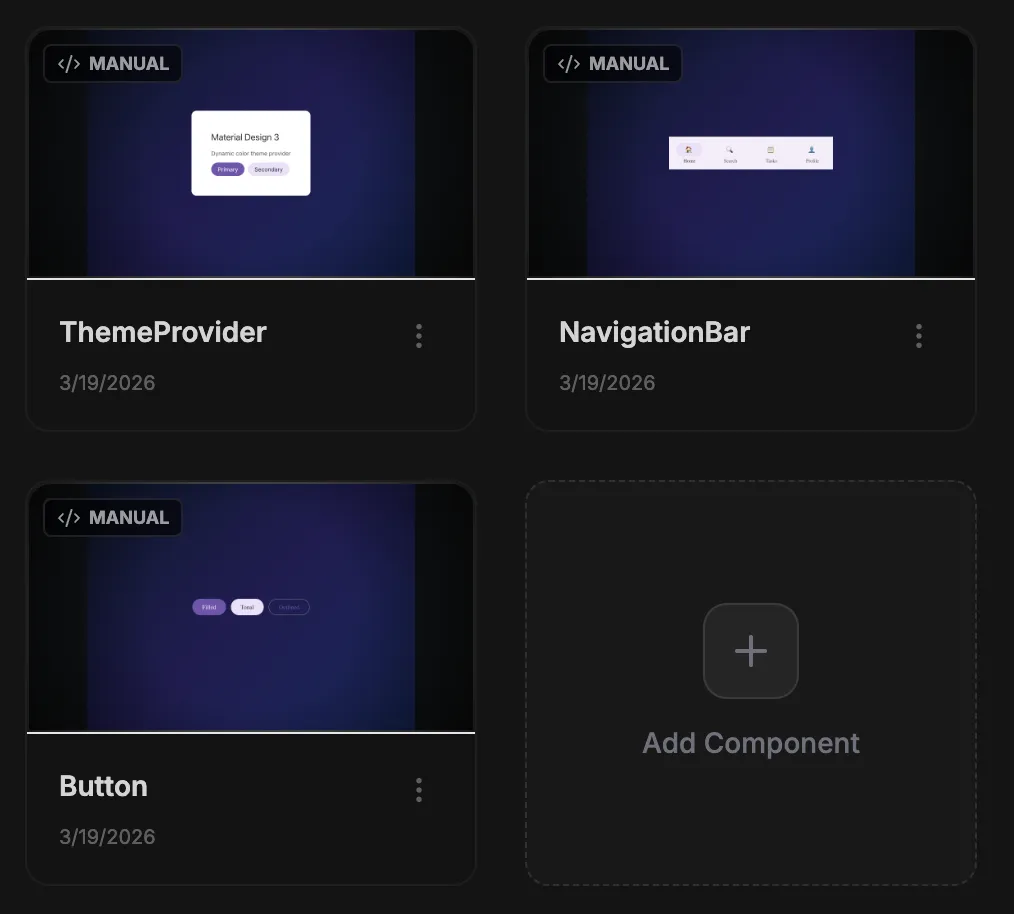
Task: Click the code icon on NavigationBar's MANUAL badge
Action: click(x=568, y=63)
